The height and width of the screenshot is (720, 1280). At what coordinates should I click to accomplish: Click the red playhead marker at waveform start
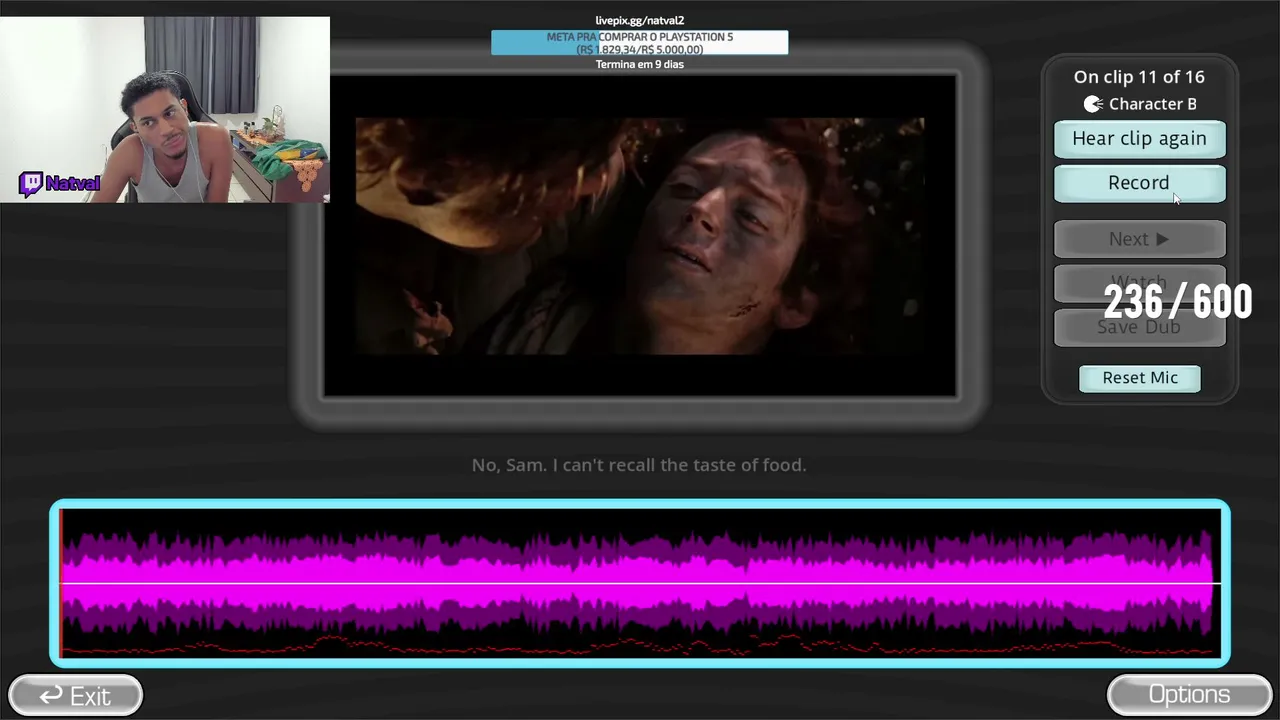[x=61, y=583]
